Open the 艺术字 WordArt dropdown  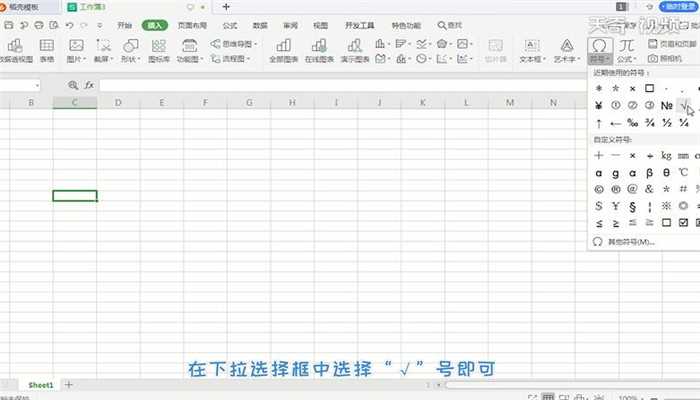pyautogui.click(x=567, y=59)
